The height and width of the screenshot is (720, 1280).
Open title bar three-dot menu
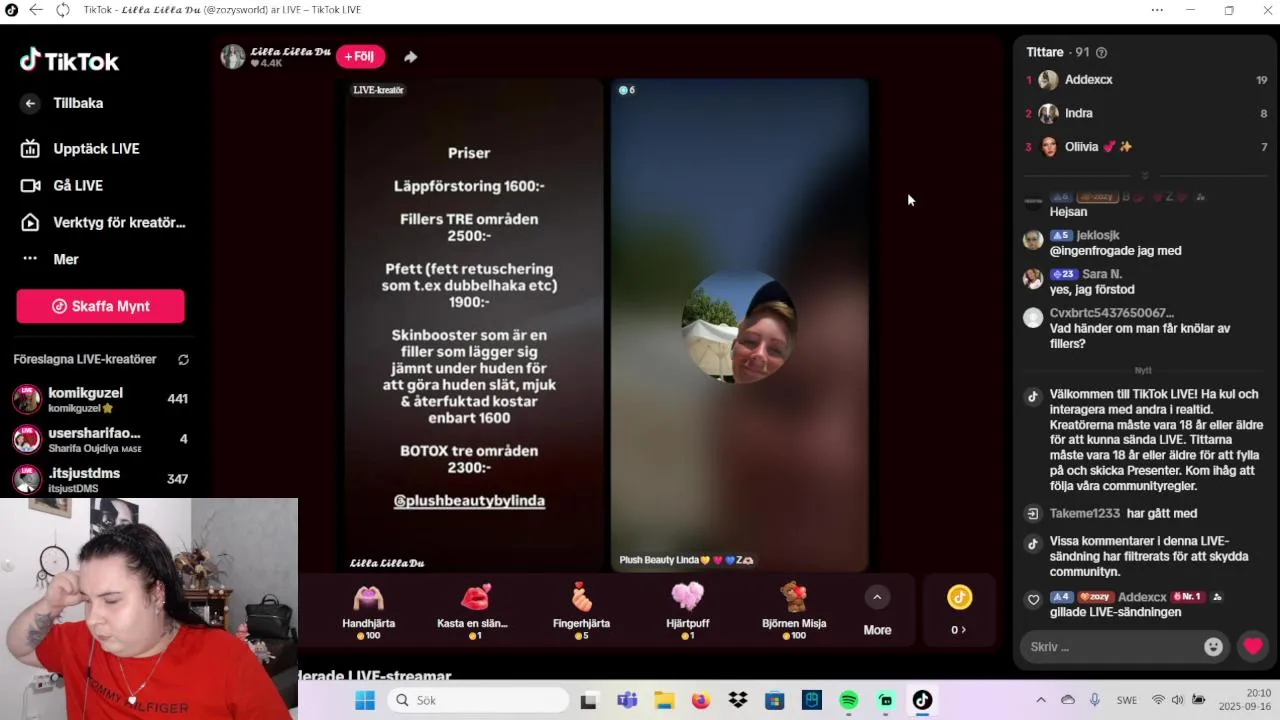pos(1157,10)
